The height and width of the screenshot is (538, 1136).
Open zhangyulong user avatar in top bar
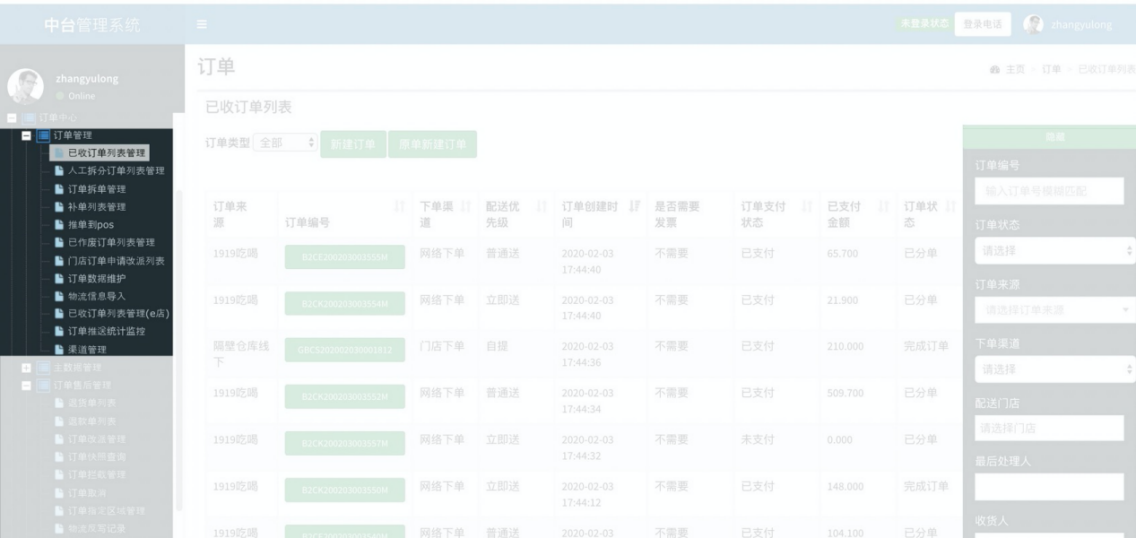[1033, 24]
